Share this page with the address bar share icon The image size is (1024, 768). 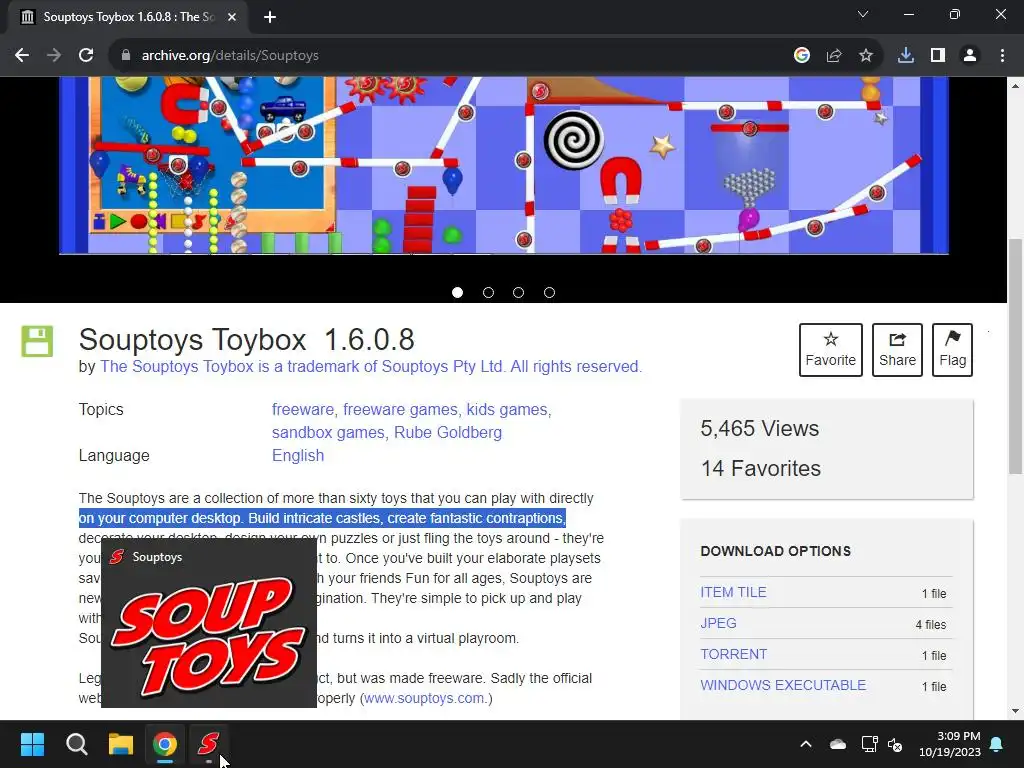tap(834, 56)
